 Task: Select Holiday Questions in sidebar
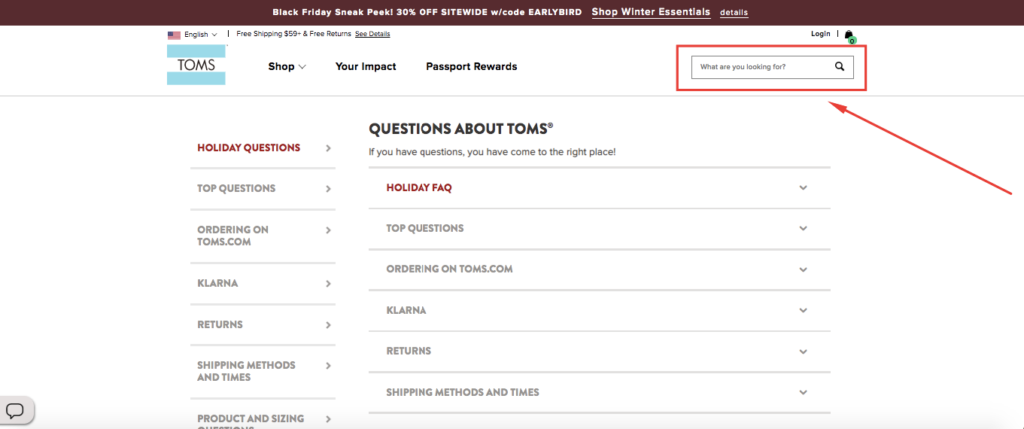(x=263, y=148)
